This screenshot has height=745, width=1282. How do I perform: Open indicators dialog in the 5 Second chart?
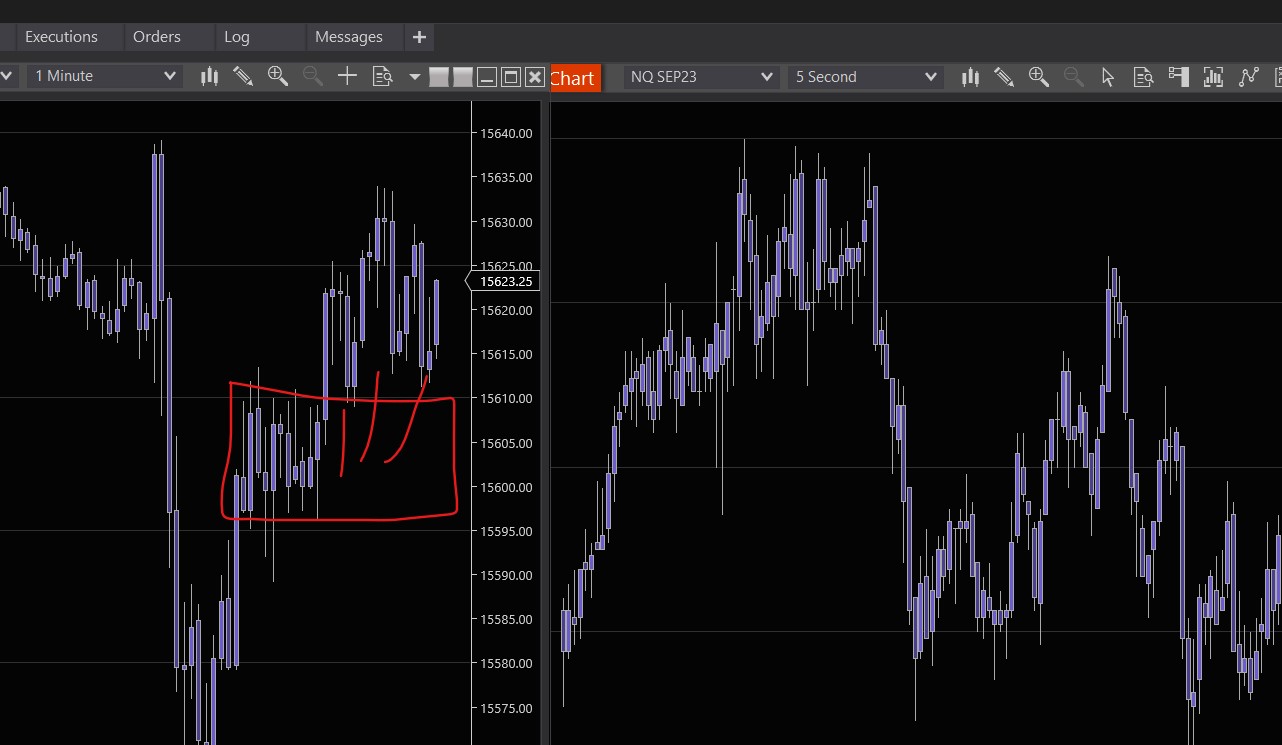coord(1213,77)
